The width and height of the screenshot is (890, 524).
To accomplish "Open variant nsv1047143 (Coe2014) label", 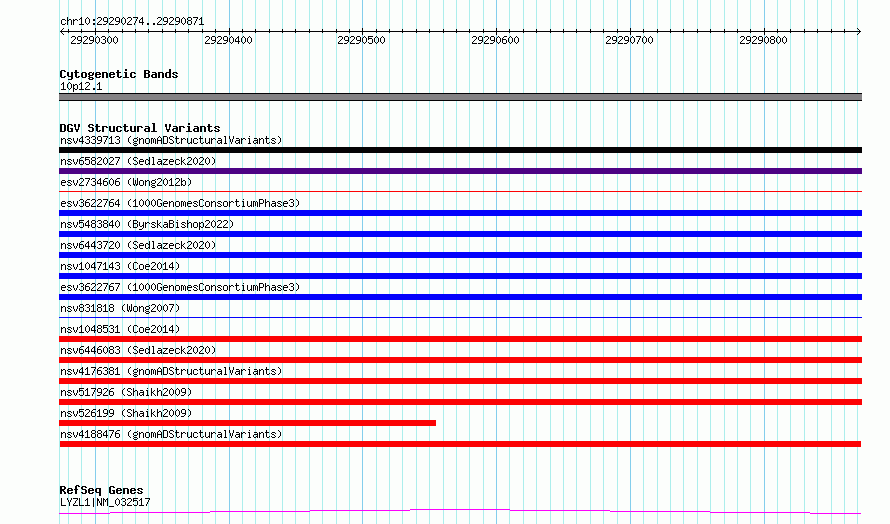I will click(x=120, y=266).
